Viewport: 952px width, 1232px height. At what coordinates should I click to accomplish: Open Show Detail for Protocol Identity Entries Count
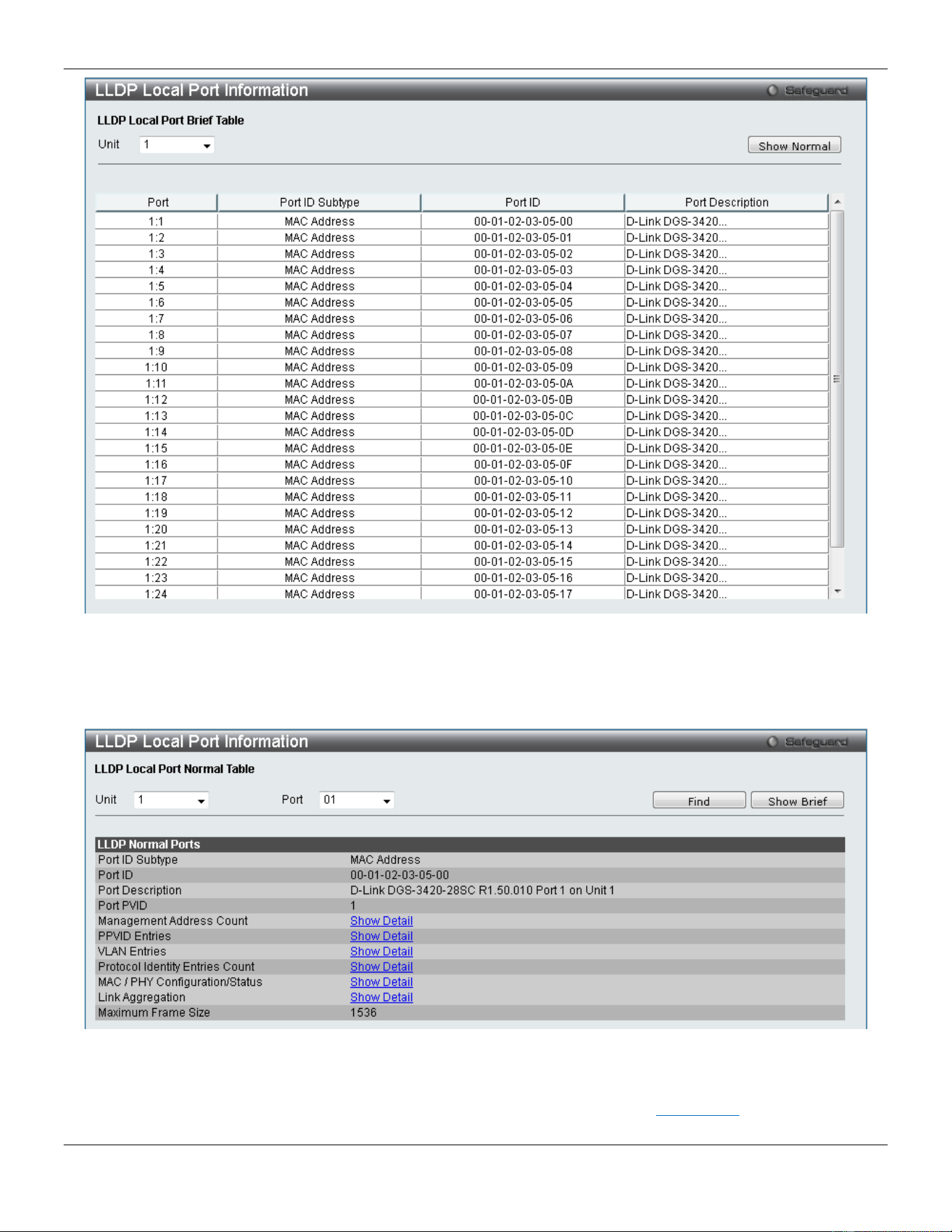(x=381, y=967)
